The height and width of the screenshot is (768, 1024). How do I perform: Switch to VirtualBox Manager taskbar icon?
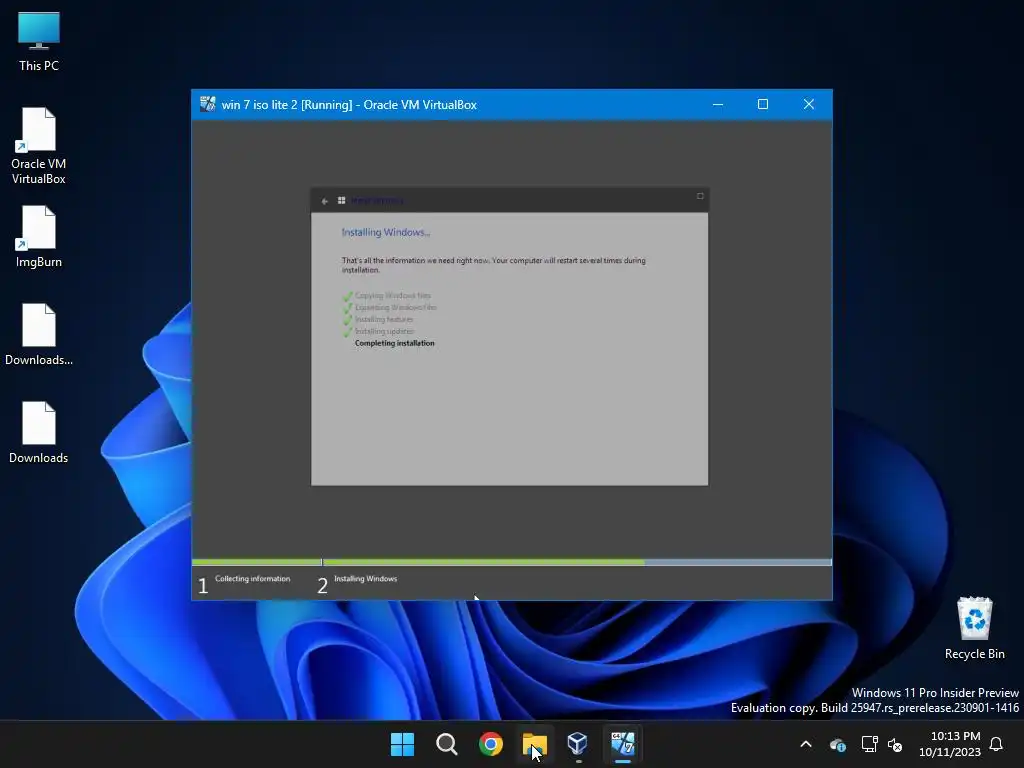[578, 744]
